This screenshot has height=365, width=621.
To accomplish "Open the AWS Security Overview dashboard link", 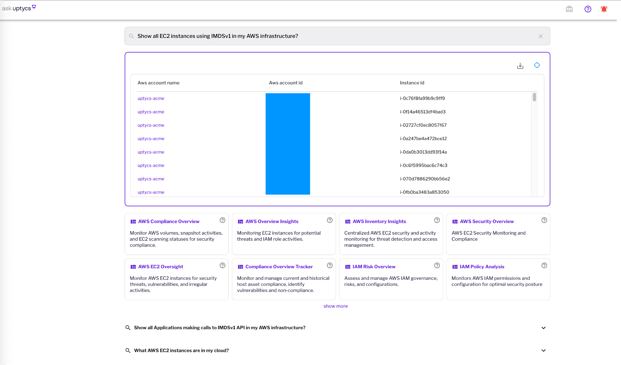I will (x=487, y=222).
